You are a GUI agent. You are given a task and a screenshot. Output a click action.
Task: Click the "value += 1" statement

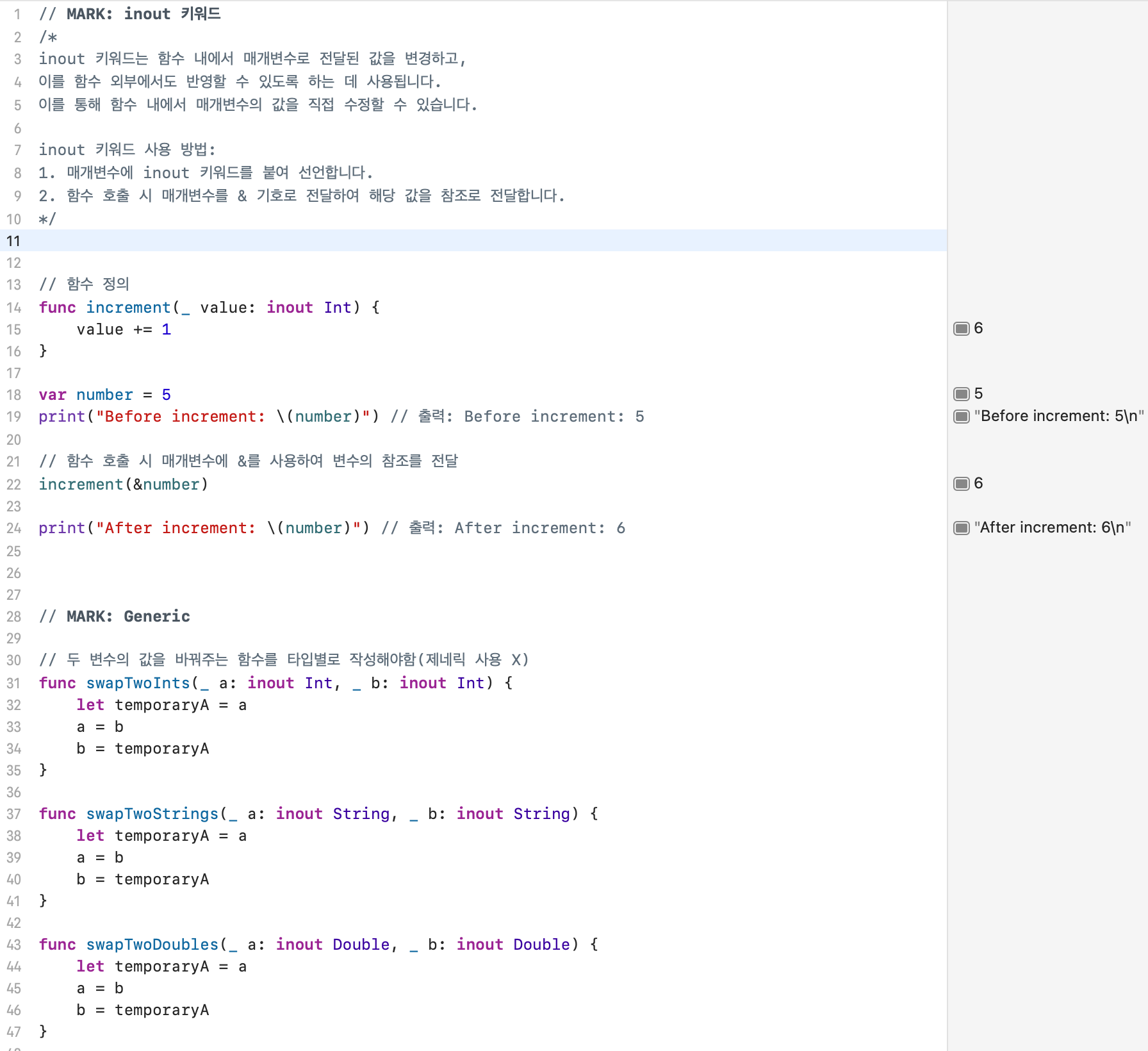(124, 329)
